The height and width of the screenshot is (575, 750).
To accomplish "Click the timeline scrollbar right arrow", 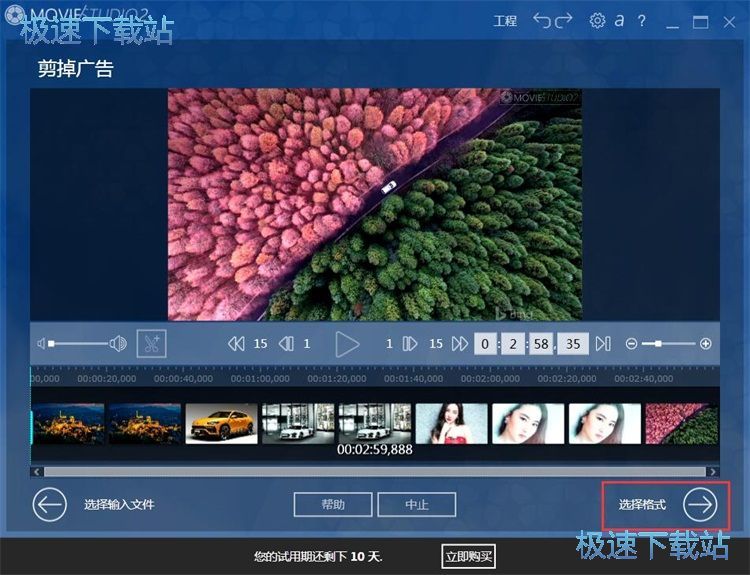I will click(x=713, y=472).
